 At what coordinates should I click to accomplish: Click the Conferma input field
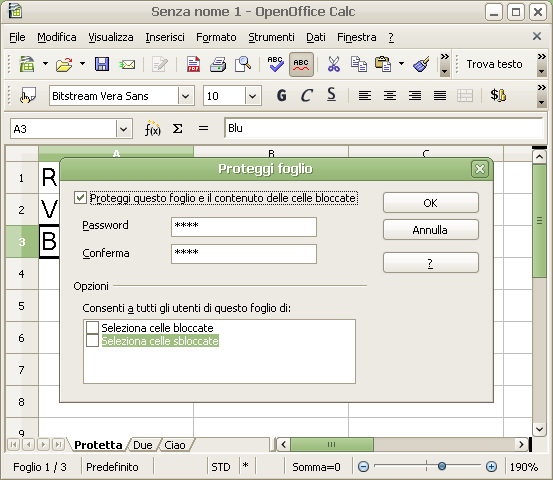tap(244, 254)
